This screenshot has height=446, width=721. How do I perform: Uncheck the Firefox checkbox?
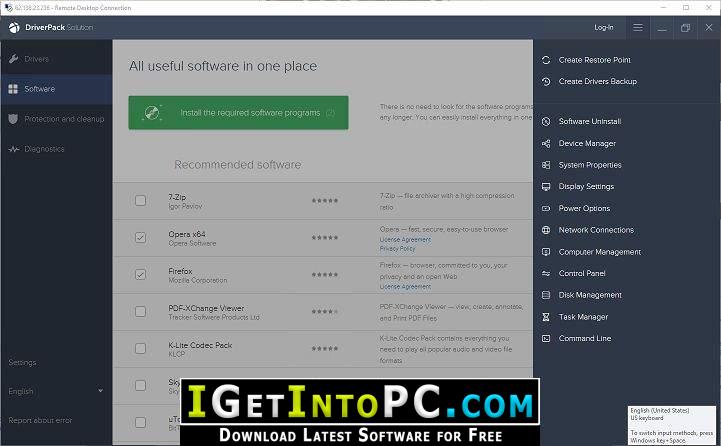[x=140, y=274]
